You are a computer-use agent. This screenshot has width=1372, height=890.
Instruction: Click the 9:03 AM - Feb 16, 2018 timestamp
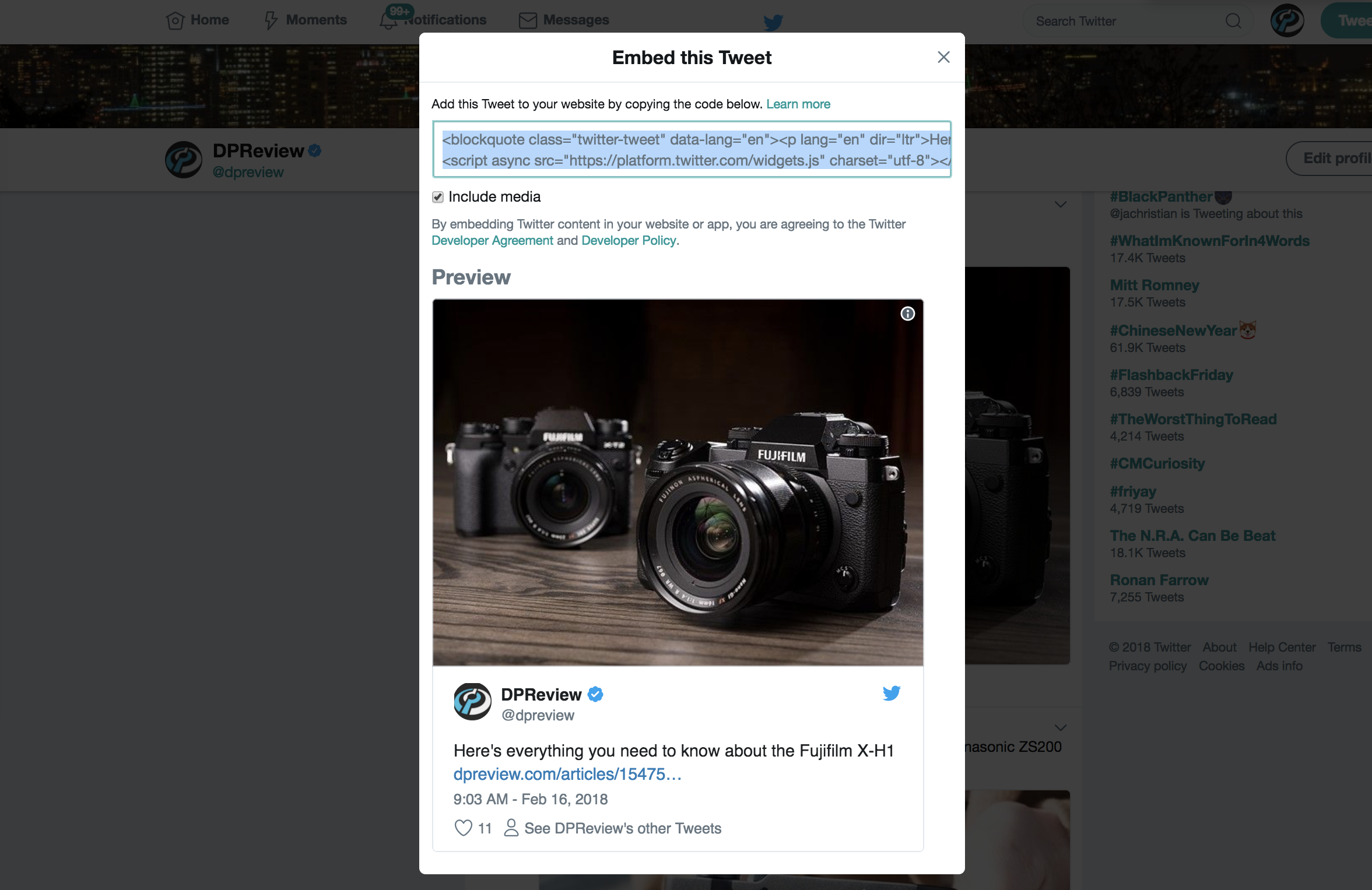[x=531, y=799]
